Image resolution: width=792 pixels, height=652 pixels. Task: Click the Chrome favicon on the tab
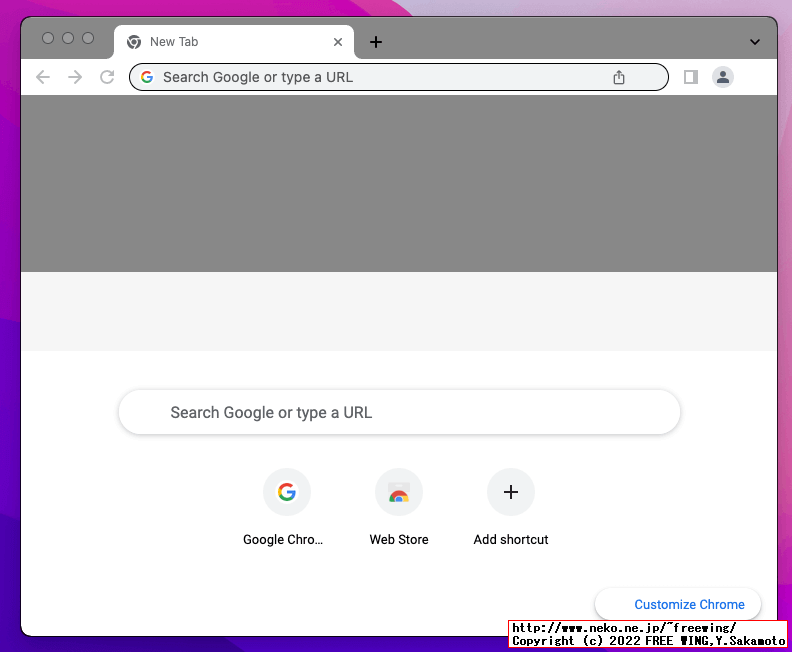click(134, 42)
